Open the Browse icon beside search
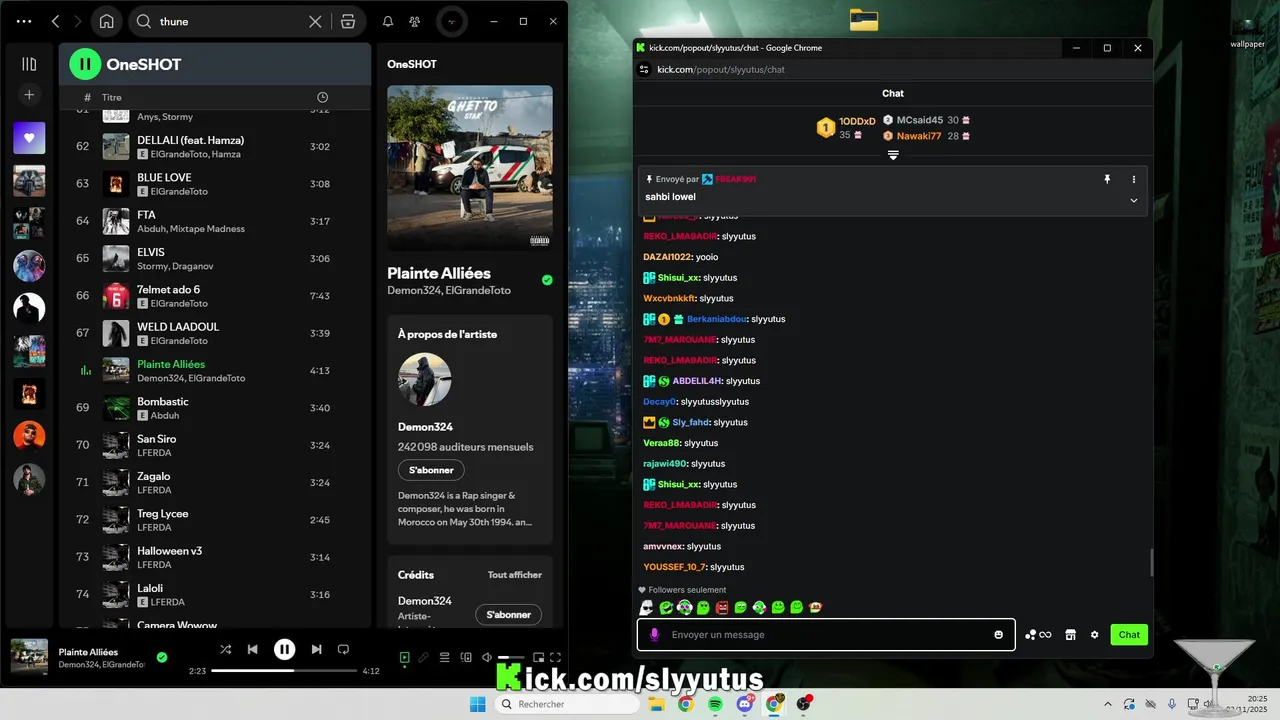 click(348, 21)
